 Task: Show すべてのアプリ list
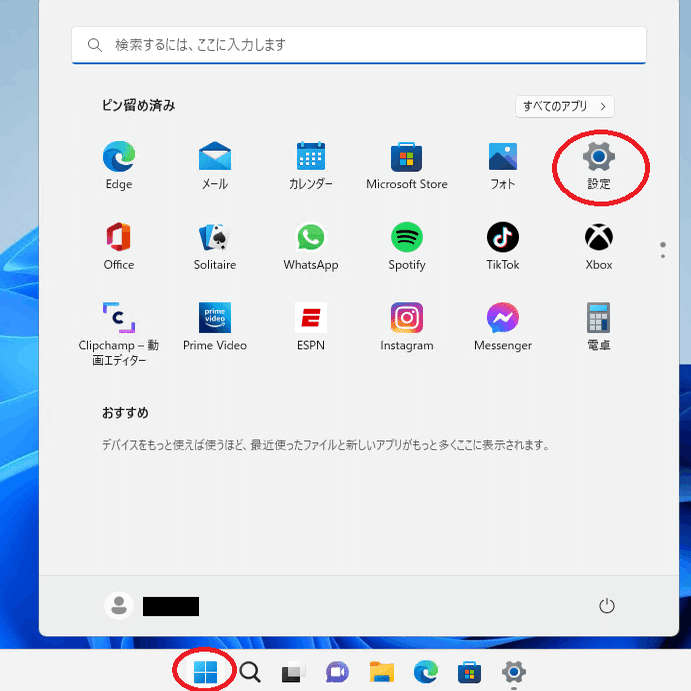tap(565, 106)
